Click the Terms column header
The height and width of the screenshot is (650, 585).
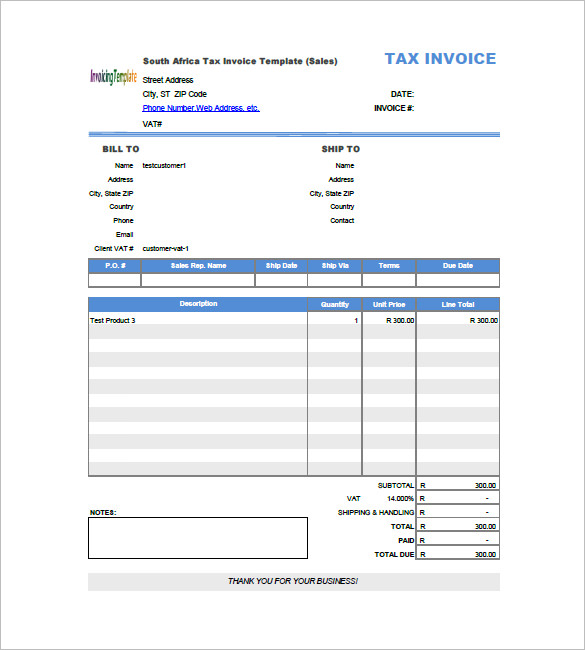coord(389,266)
